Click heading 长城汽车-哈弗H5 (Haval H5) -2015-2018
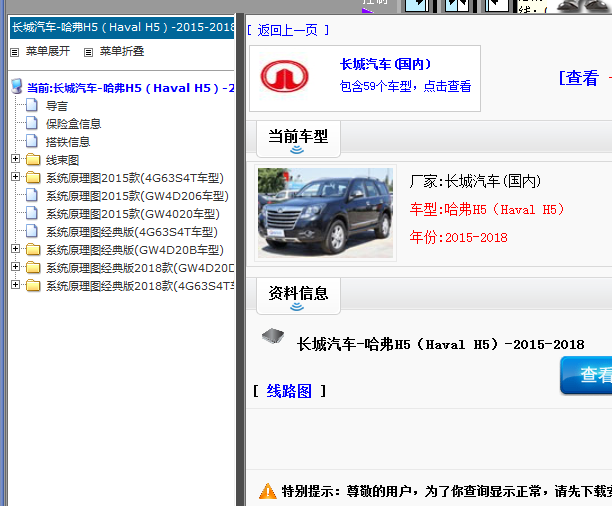This screenshot has width=612, height=506. click(441, 344)
